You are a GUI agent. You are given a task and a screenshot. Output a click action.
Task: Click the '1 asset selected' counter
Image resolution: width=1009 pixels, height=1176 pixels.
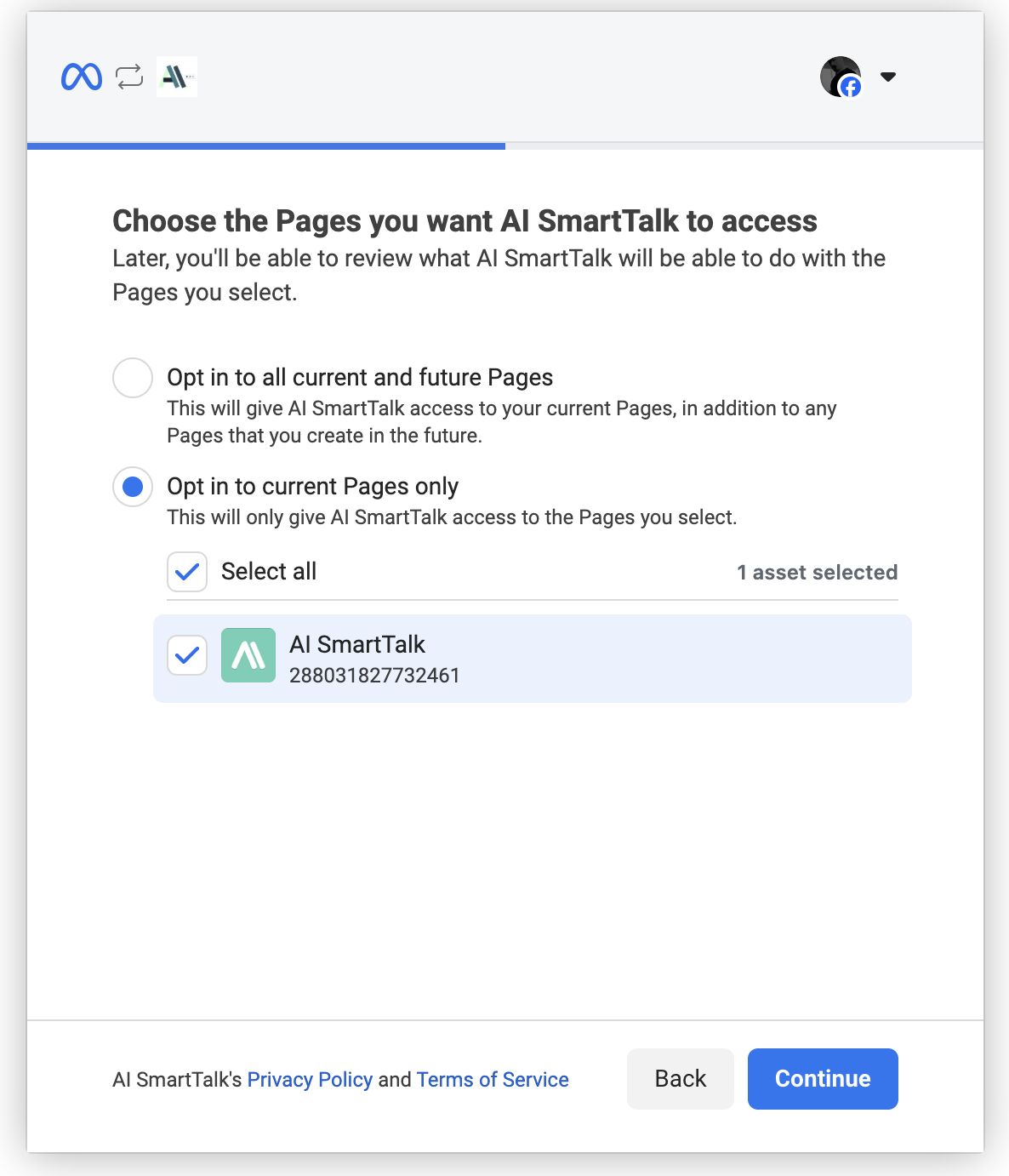click(x=817, y=573)
